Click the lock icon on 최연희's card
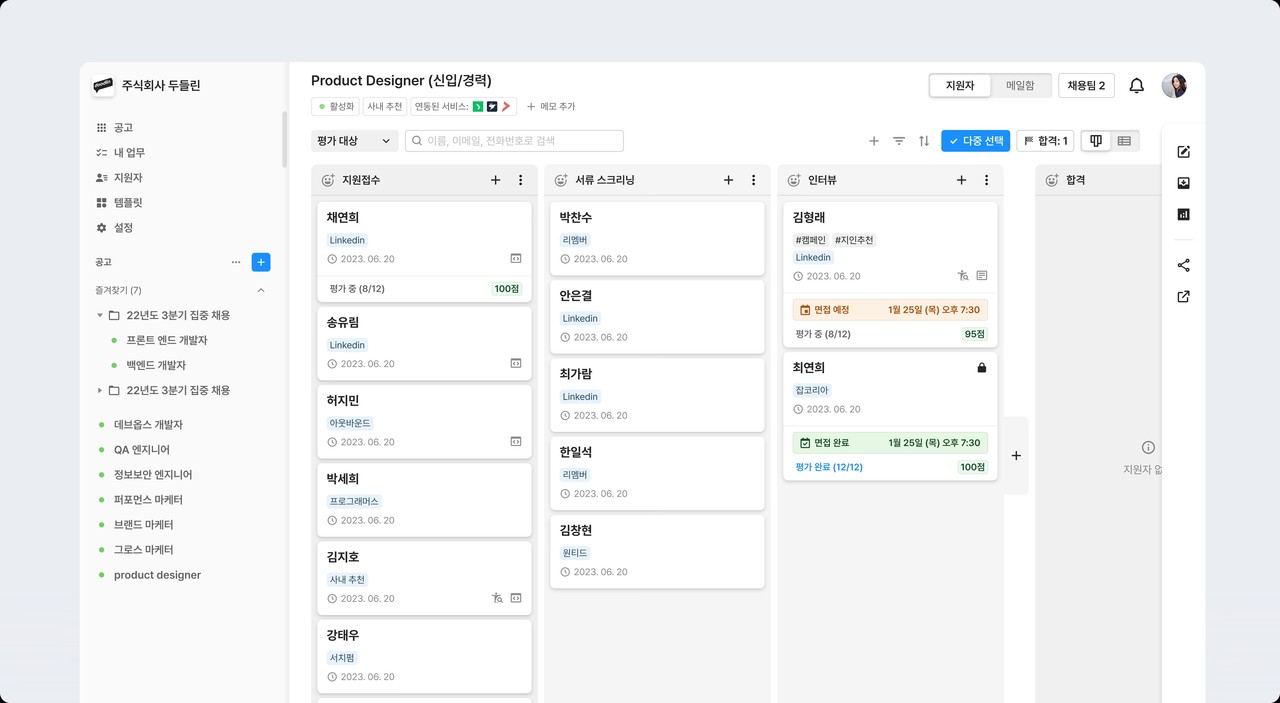This screenshot has width=1280, height=703. point(980,368)
